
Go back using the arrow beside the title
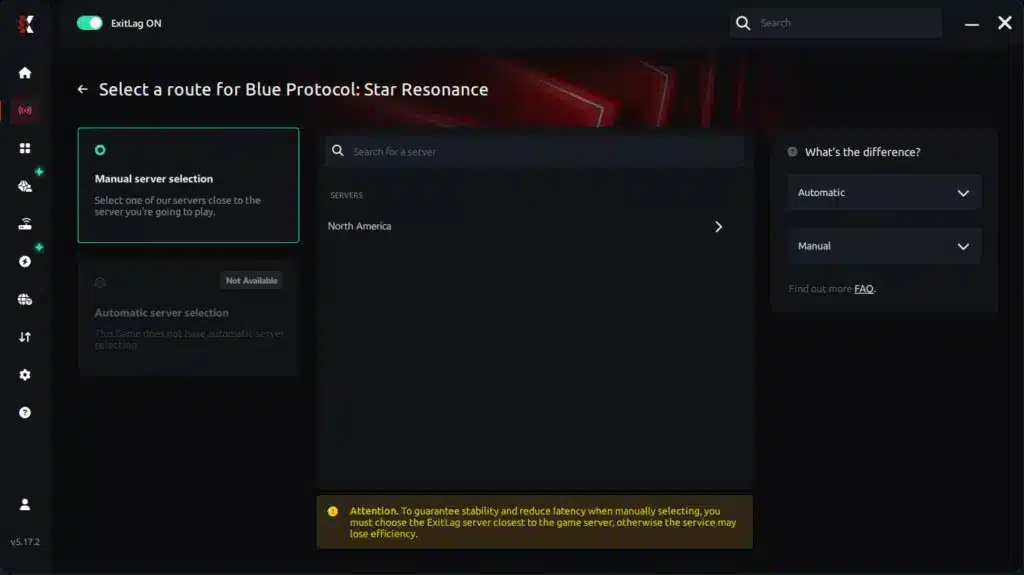(82, 90)
